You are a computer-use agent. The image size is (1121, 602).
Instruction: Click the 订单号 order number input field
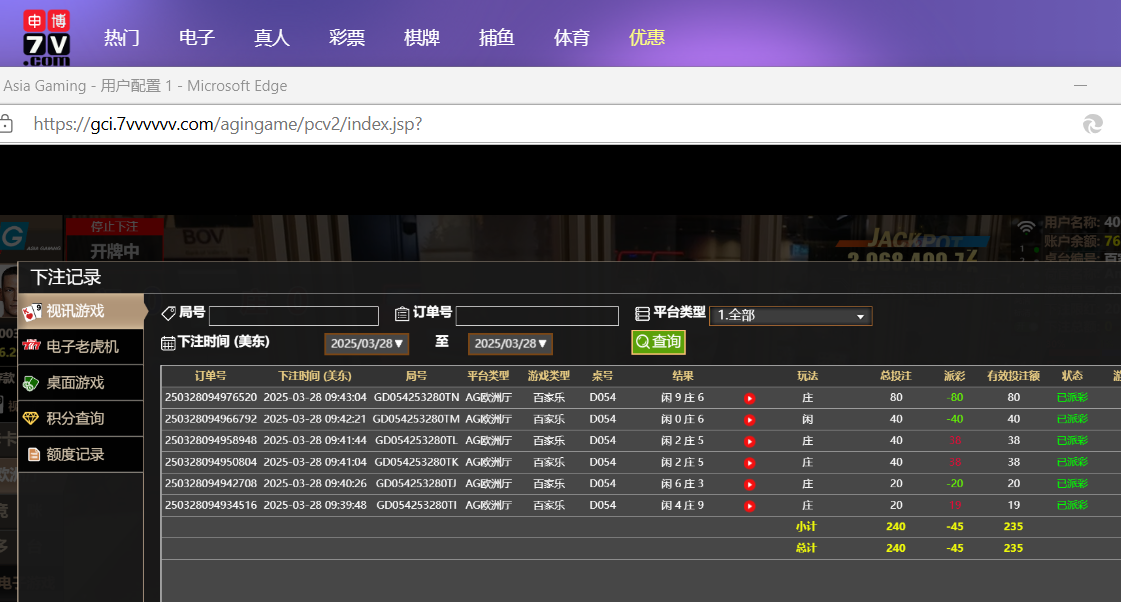537,316
